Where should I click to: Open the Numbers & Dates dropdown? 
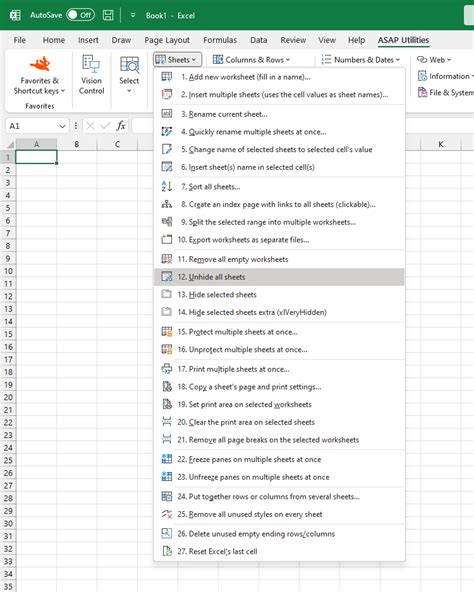[x=361, y=60]
